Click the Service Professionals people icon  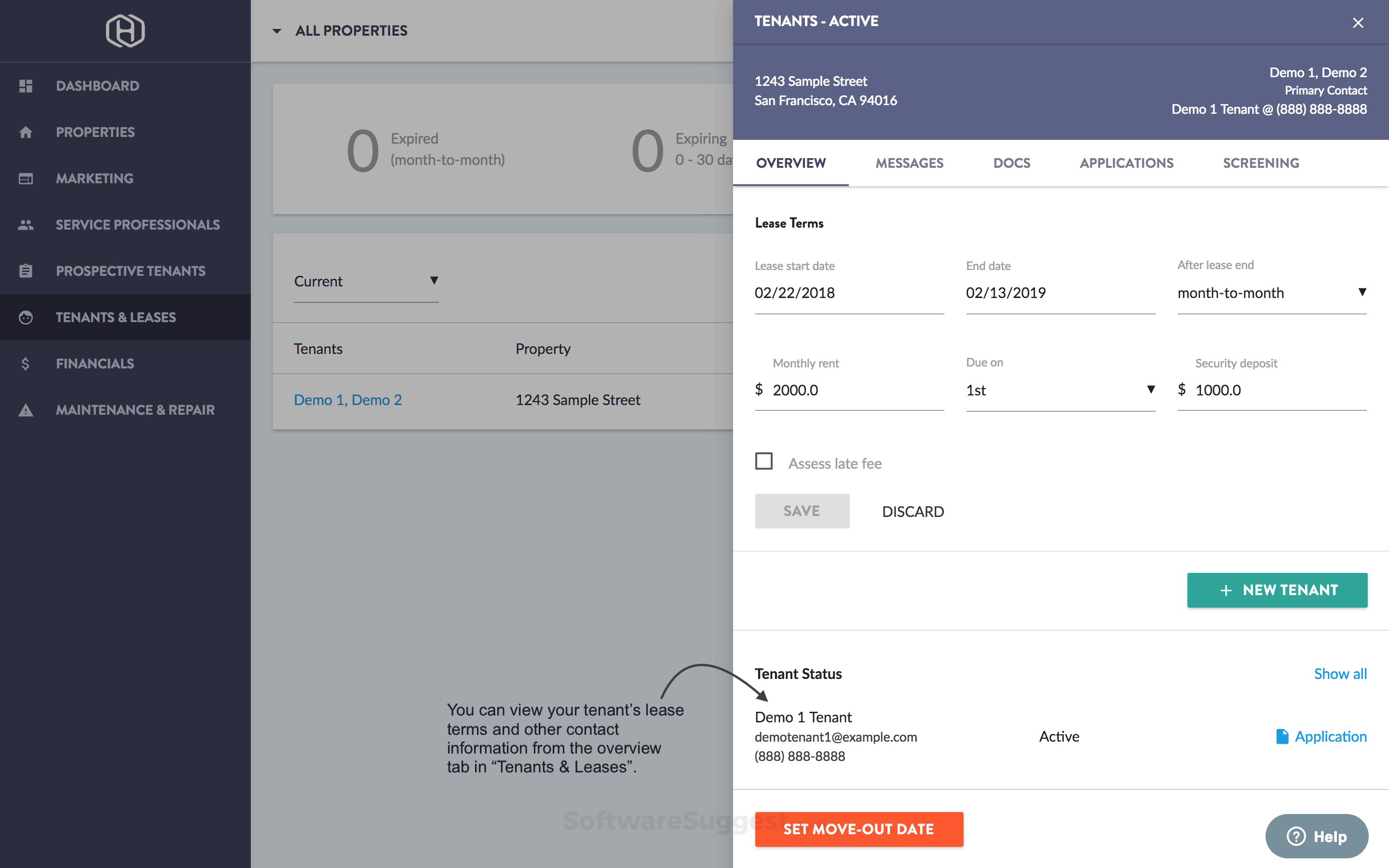click(25, 225)
